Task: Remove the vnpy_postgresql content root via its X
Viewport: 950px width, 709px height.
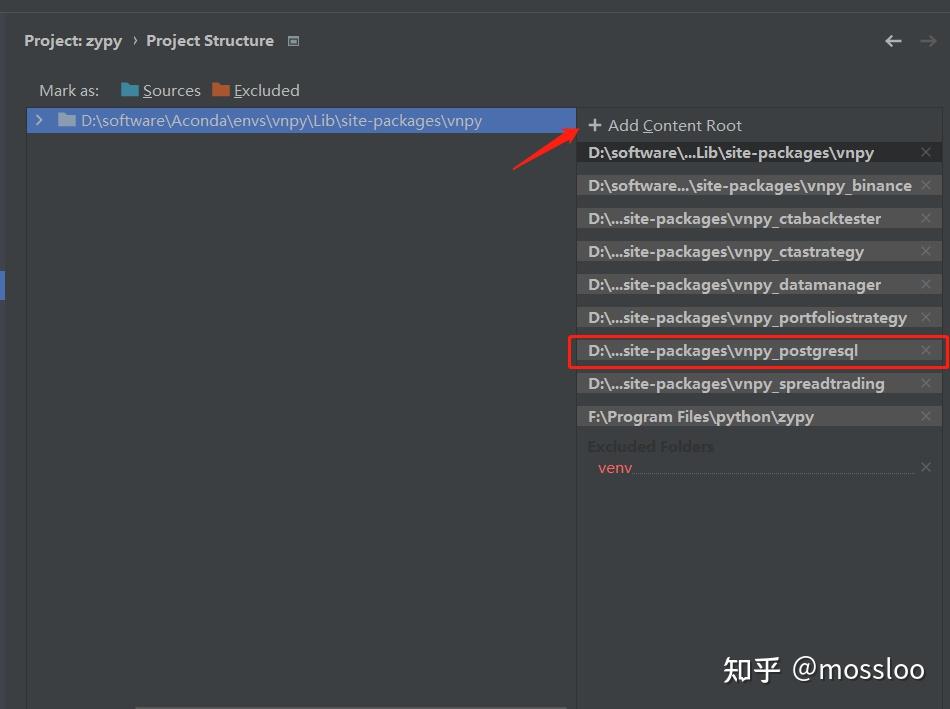Action: tap(925, 350)
